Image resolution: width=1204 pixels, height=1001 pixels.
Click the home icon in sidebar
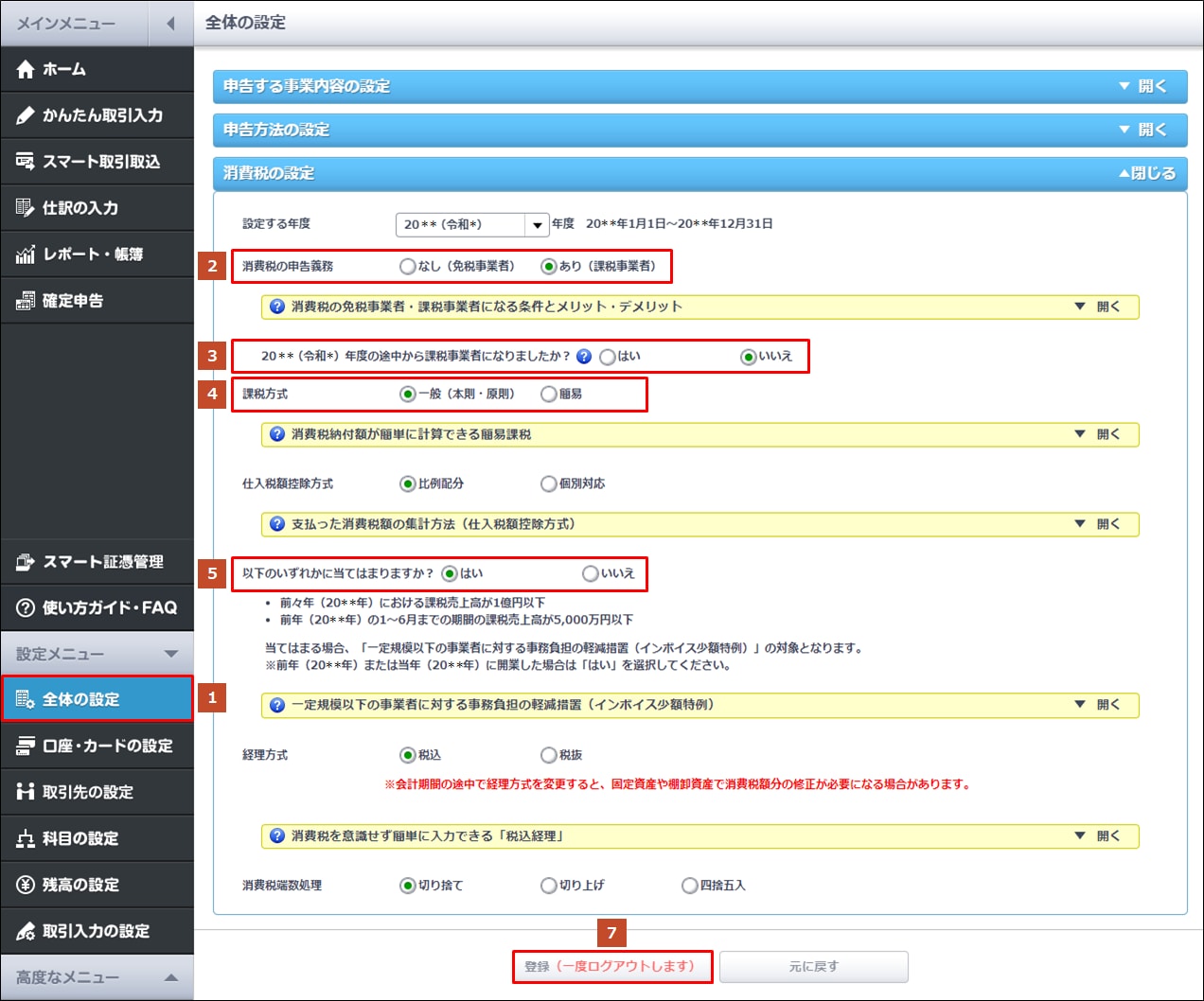[26, 69]
